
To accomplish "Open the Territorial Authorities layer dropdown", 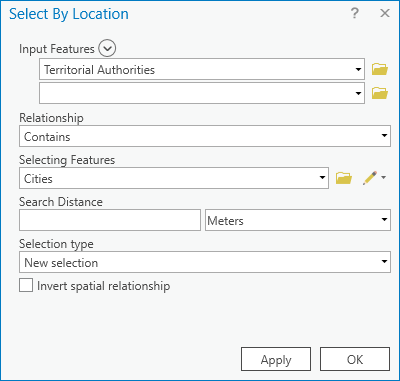I will pos(358,69).
